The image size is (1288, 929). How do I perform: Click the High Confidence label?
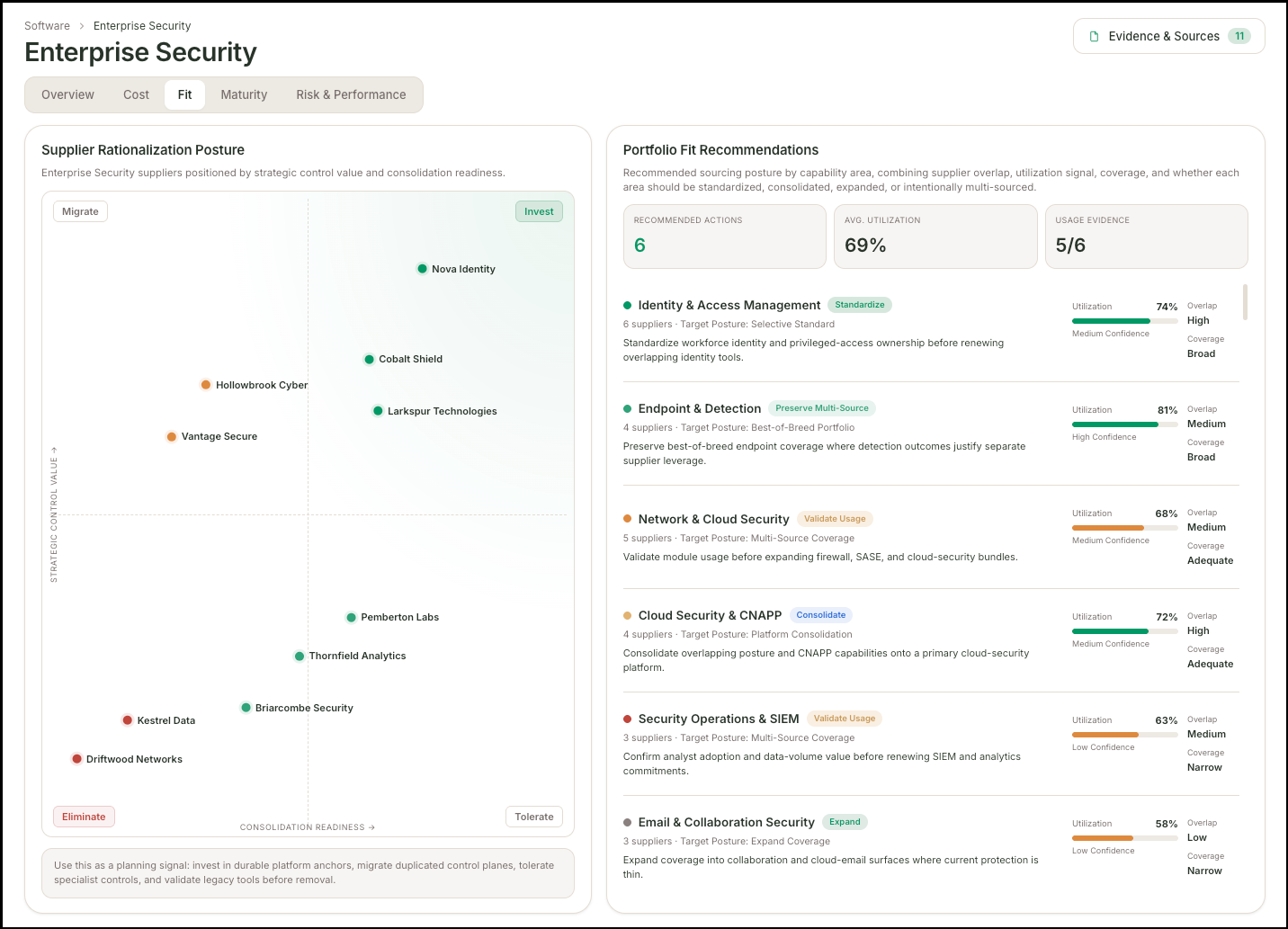coord(1105,437)
